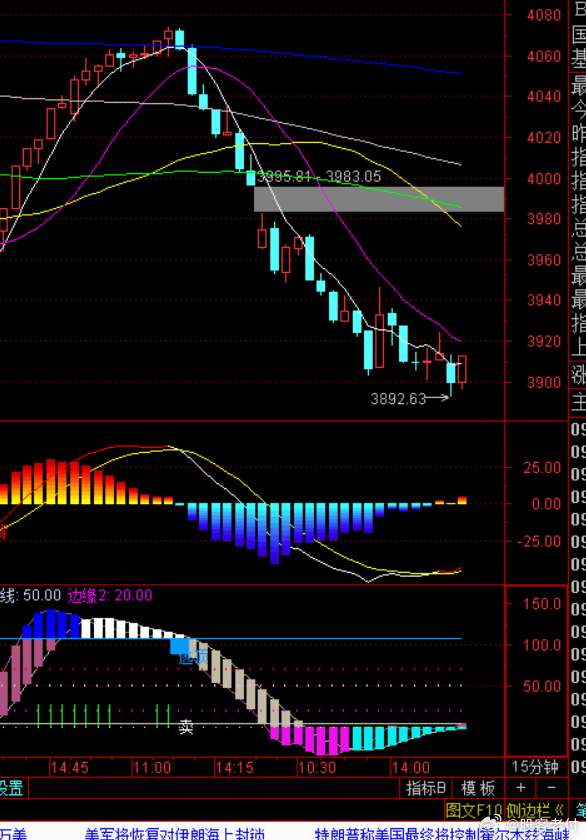
Task: Click the 4080 price axis value
Action: tap(544, 15)
